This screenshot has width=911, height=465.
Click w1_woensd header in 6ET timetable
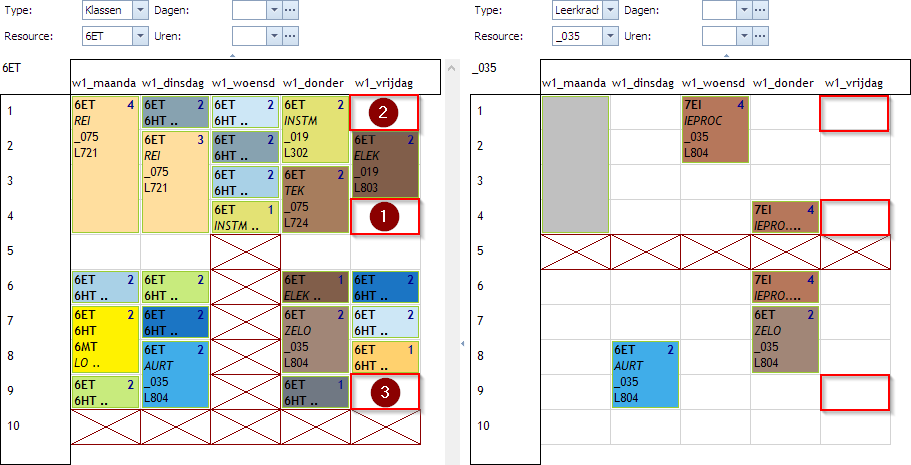[244, 83]
